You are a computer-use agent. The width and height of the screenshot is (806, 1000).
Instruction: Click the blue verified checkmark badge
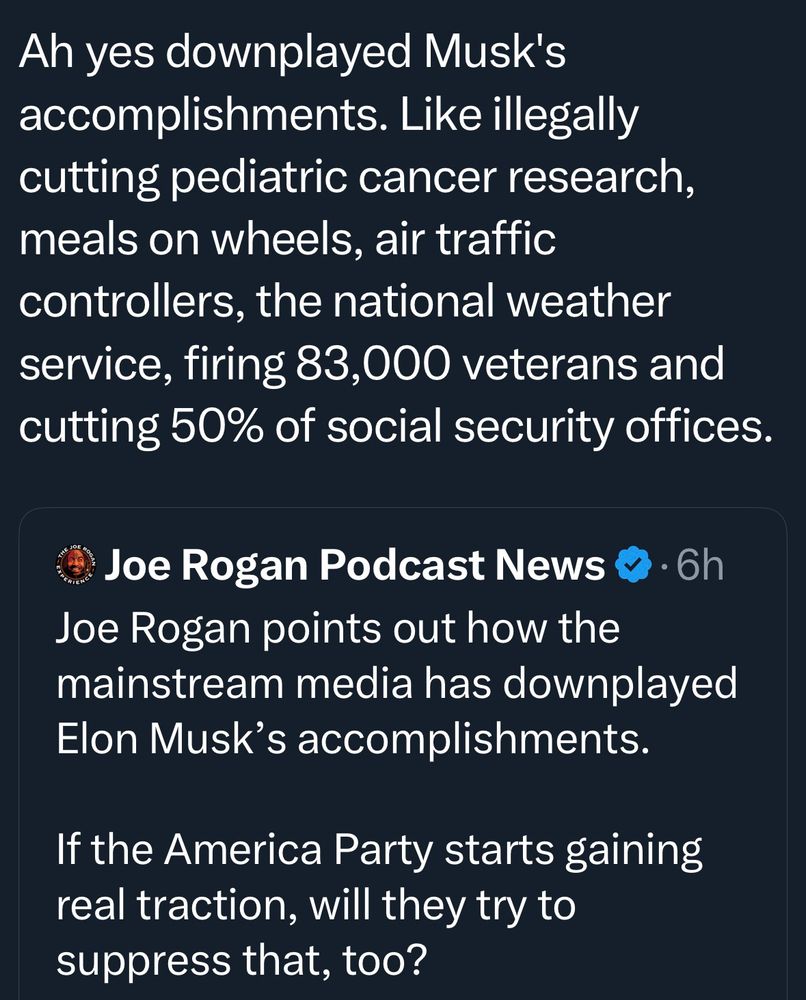[632, 566]
